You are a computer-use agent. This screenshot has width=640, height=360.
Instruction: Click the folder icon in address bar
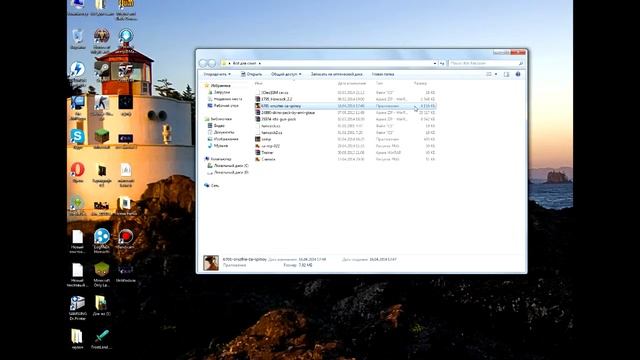pos(224,63)
